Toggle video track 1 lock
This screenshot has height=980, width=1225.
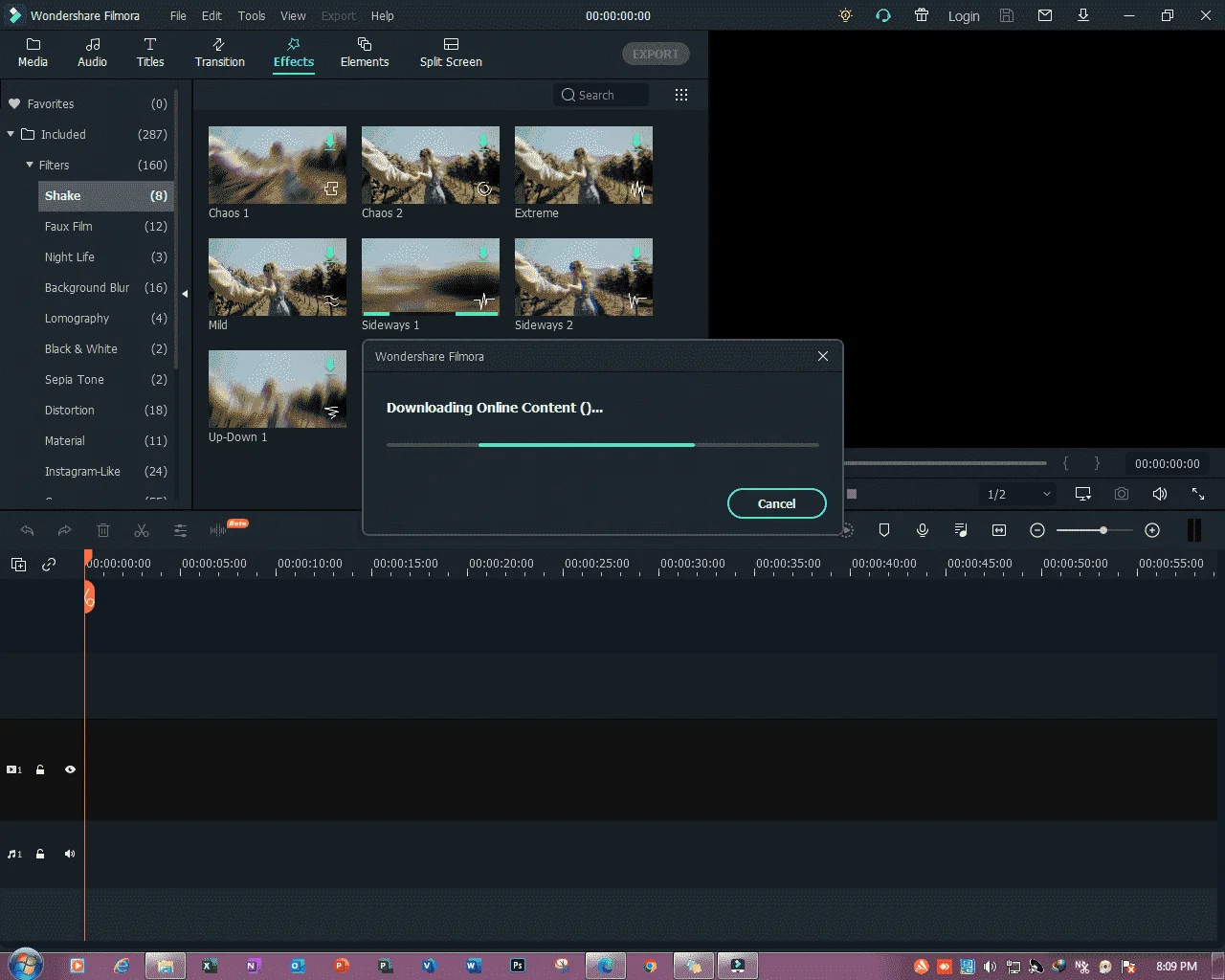click(40, 769)
